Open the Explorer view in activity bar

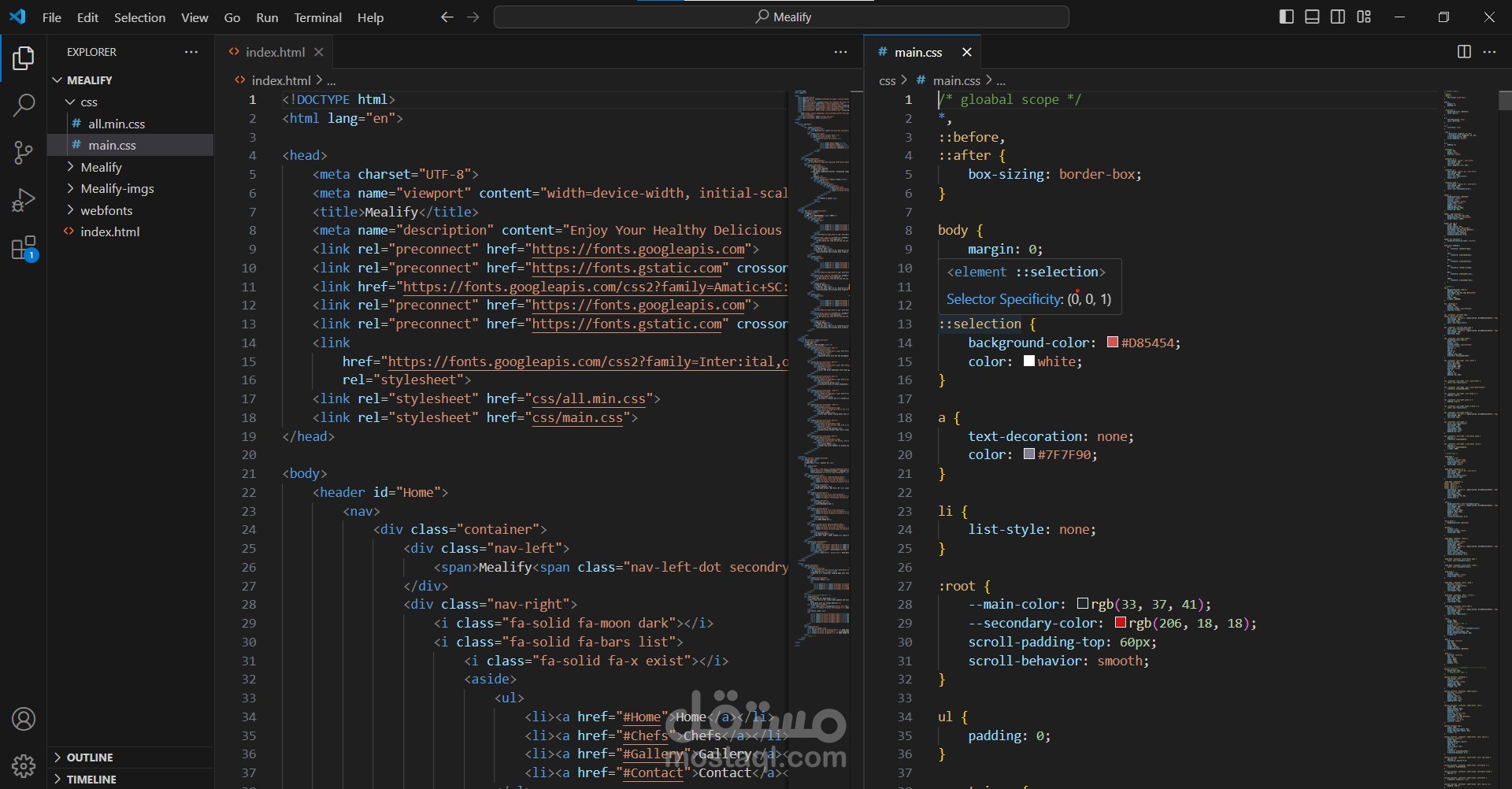(x=24, y=58)
